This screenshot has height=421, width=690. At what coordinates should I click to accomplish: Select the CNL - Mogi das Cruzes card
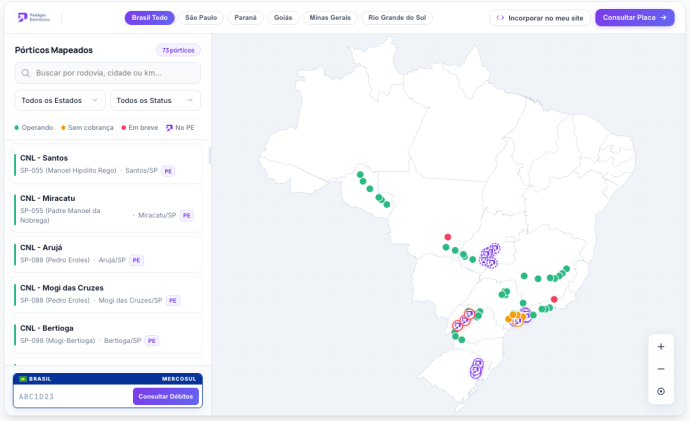click(106, 294)
